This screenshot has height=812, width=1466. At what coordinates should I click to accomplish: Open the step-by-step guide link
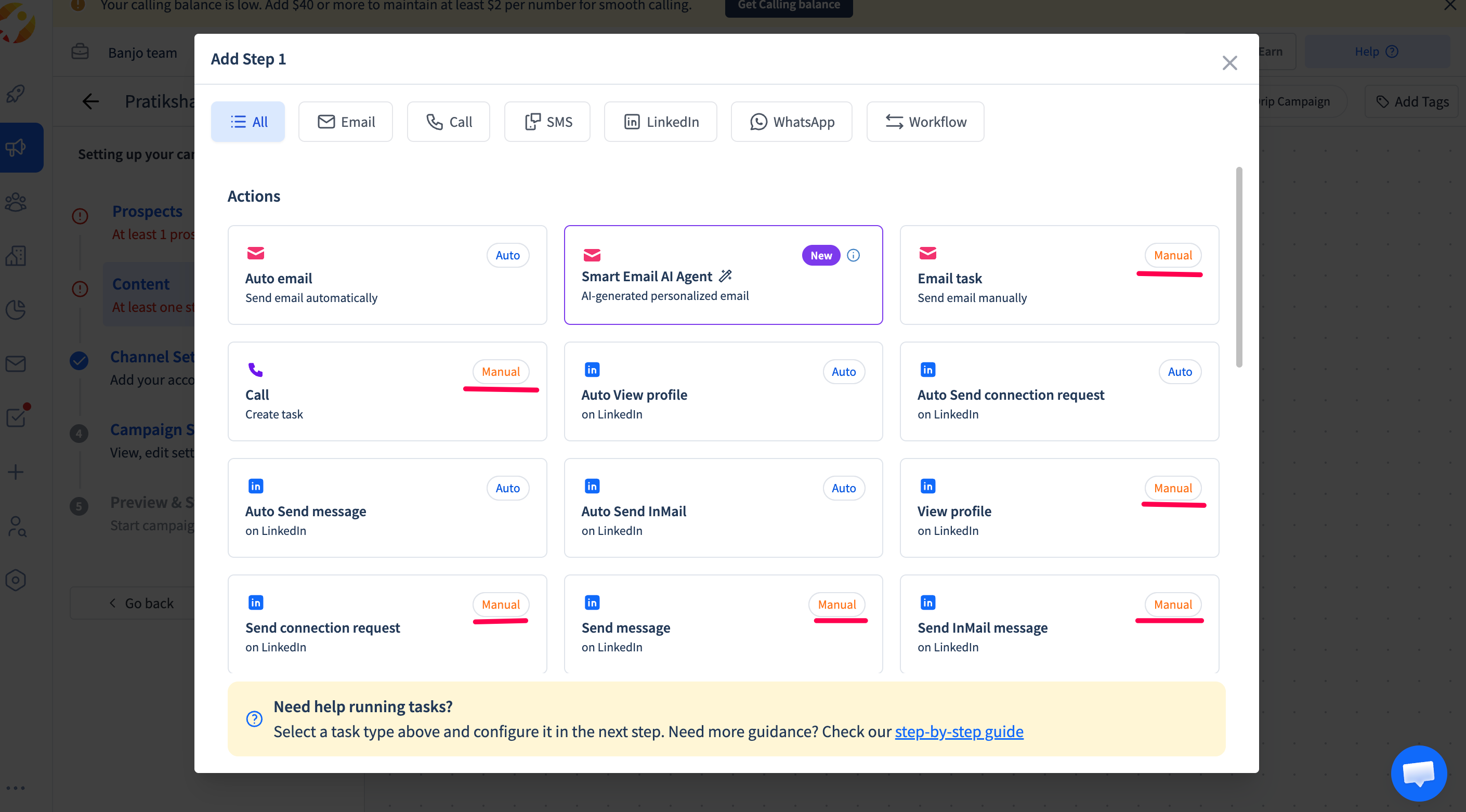click(959, 732)
